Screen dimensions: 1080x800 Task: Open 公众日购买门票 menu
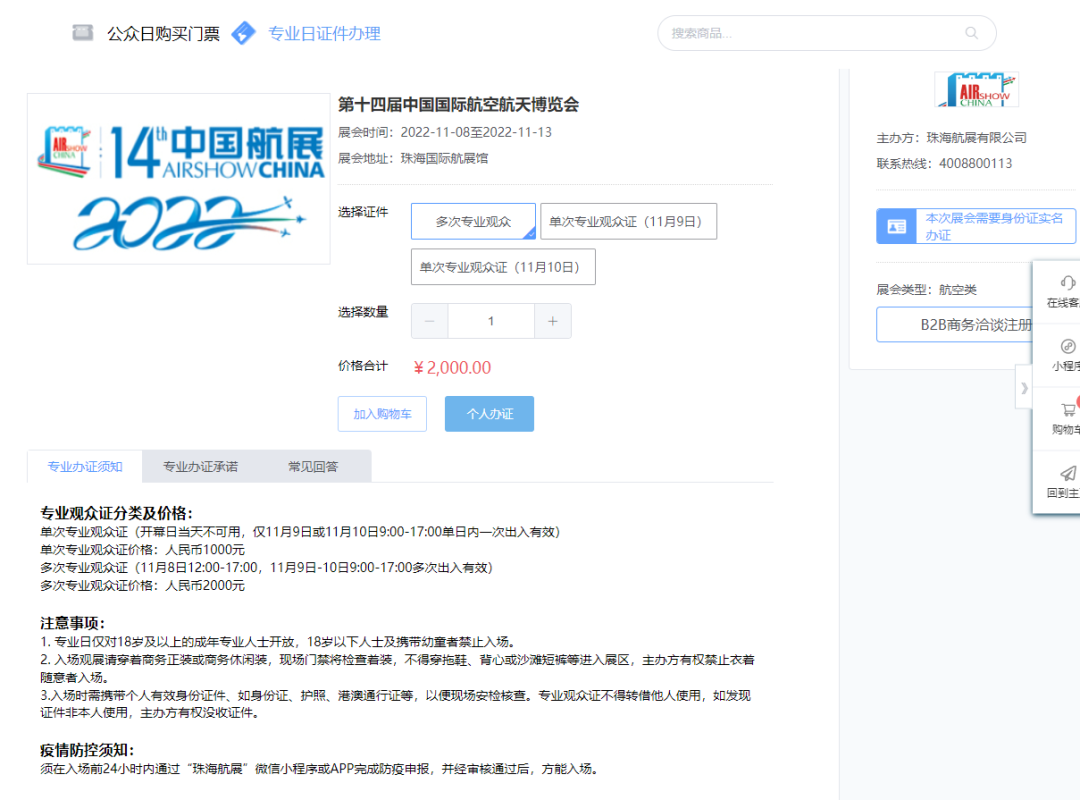[163, 33]
